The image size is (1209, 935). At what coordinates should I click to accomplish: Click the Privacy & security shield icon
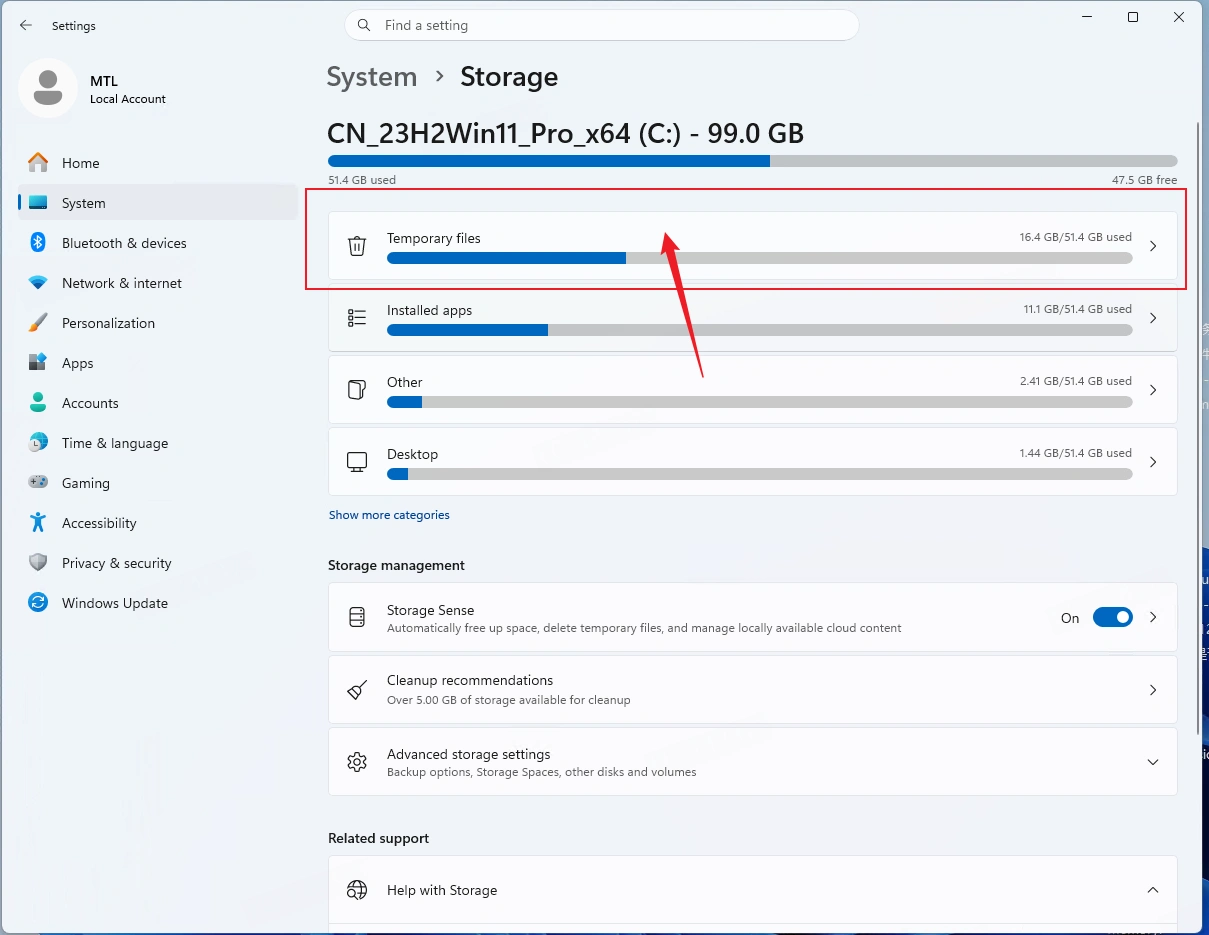click(38, 563)
